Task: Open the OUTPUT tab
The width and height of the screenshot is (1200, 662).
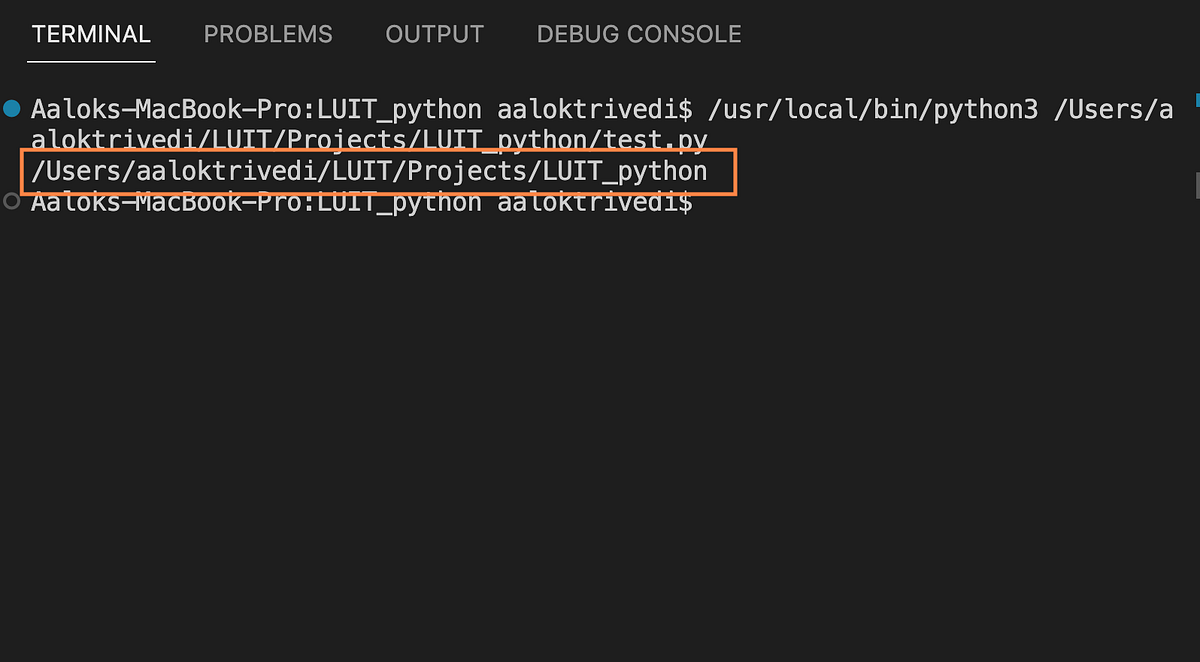Action: pos(434,34)
